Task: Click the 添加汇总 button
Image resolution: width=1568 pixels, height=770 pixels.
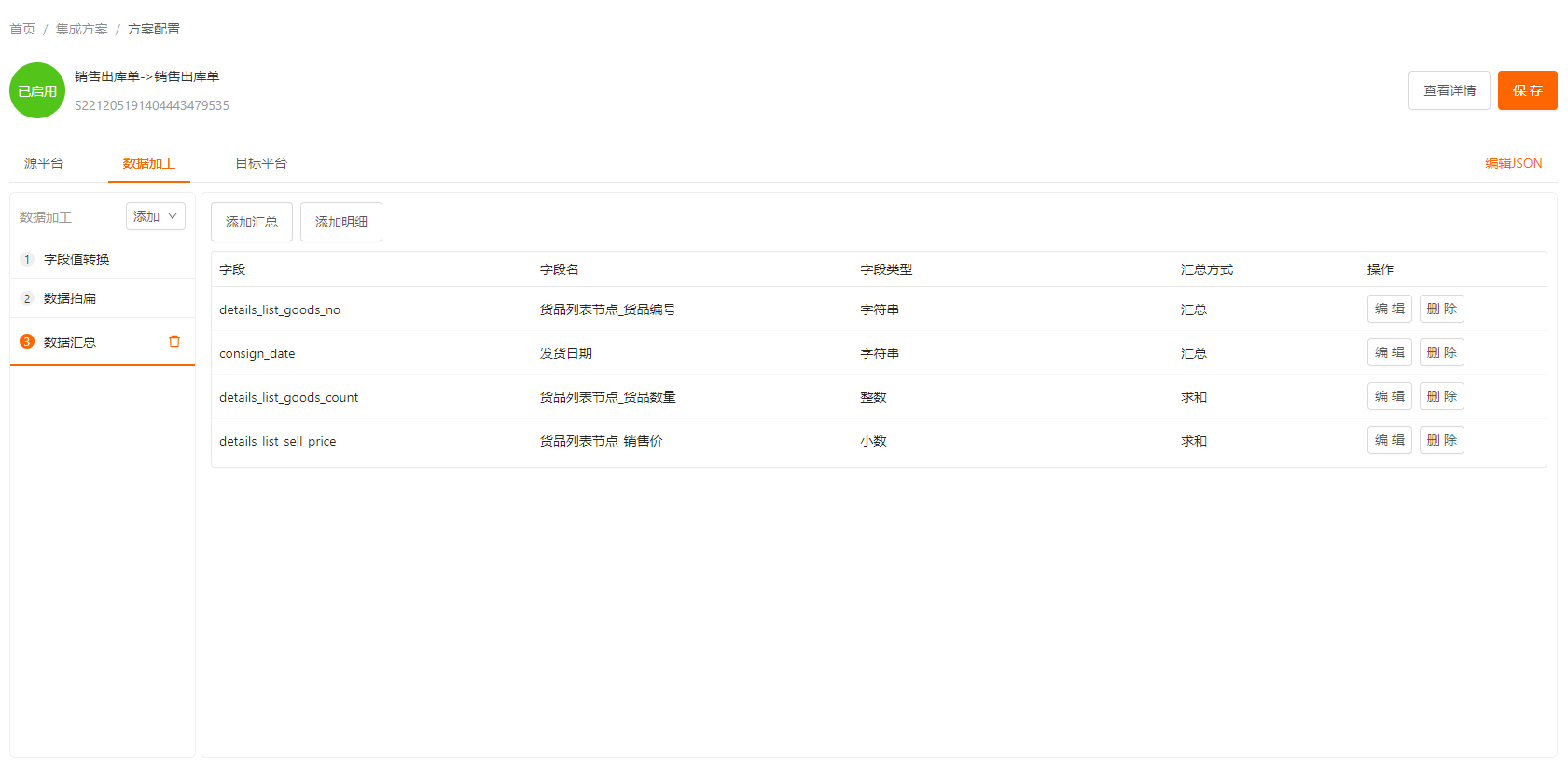Action: [x=252, y=222]
